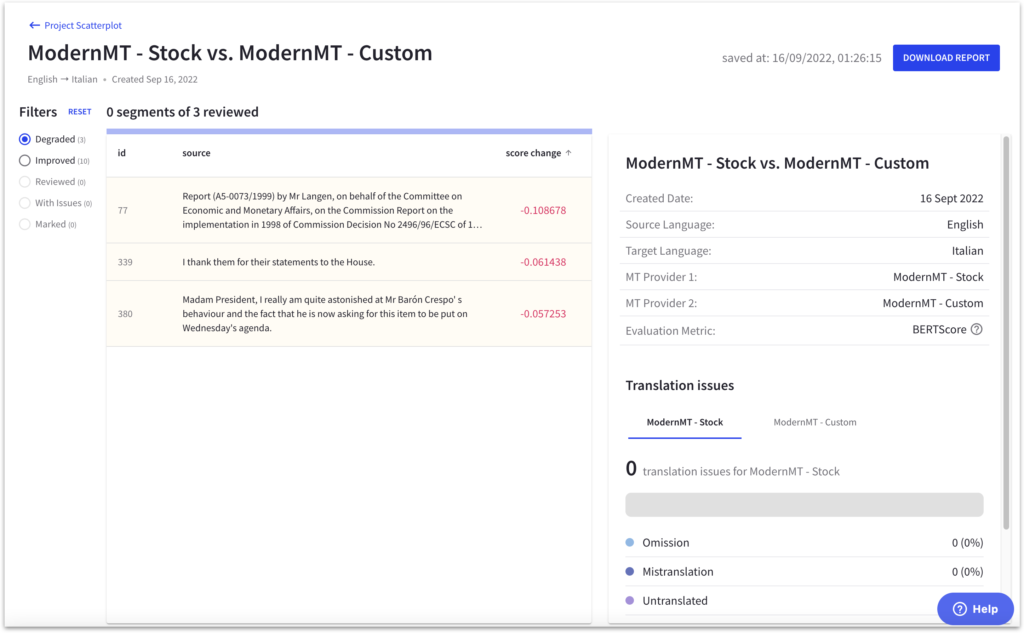
Task: Click the Target Language value Italian
Action: pyautogui.click(x=967, y=251)
